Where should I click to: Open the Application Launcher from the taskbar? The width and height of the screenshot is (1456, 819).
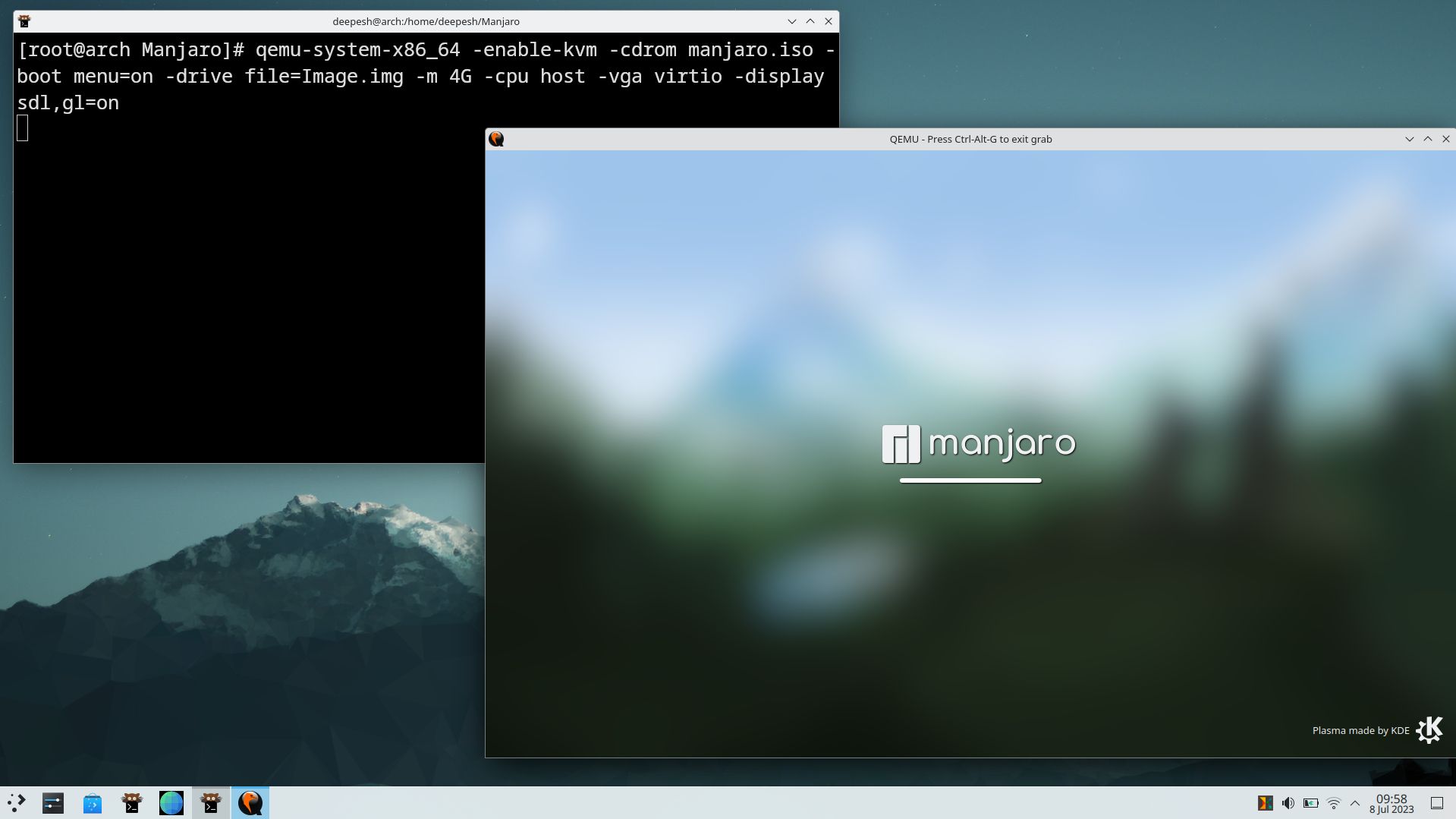pos(17,802)
